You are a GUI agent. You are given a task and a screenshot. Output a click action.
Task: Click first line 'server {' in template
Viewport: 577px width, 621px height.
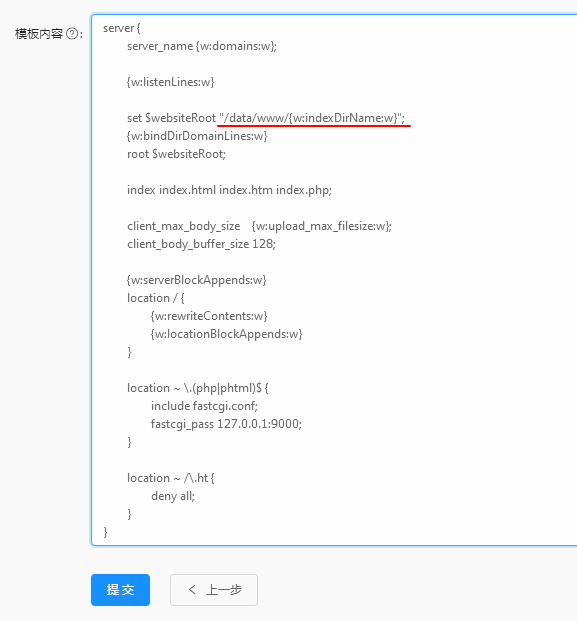coord(122,28)
